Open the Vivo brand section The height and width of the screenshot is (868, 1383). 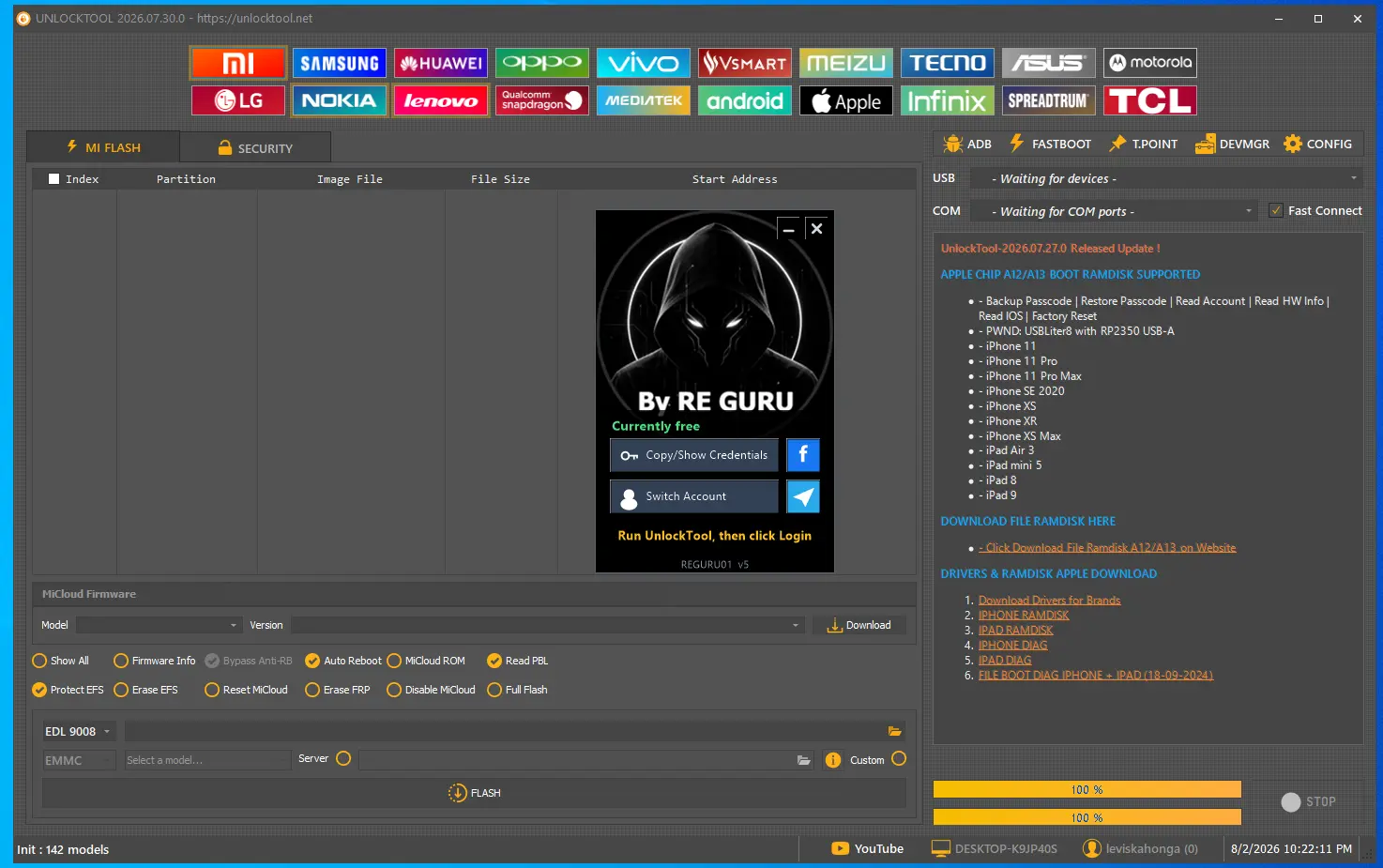644,63
